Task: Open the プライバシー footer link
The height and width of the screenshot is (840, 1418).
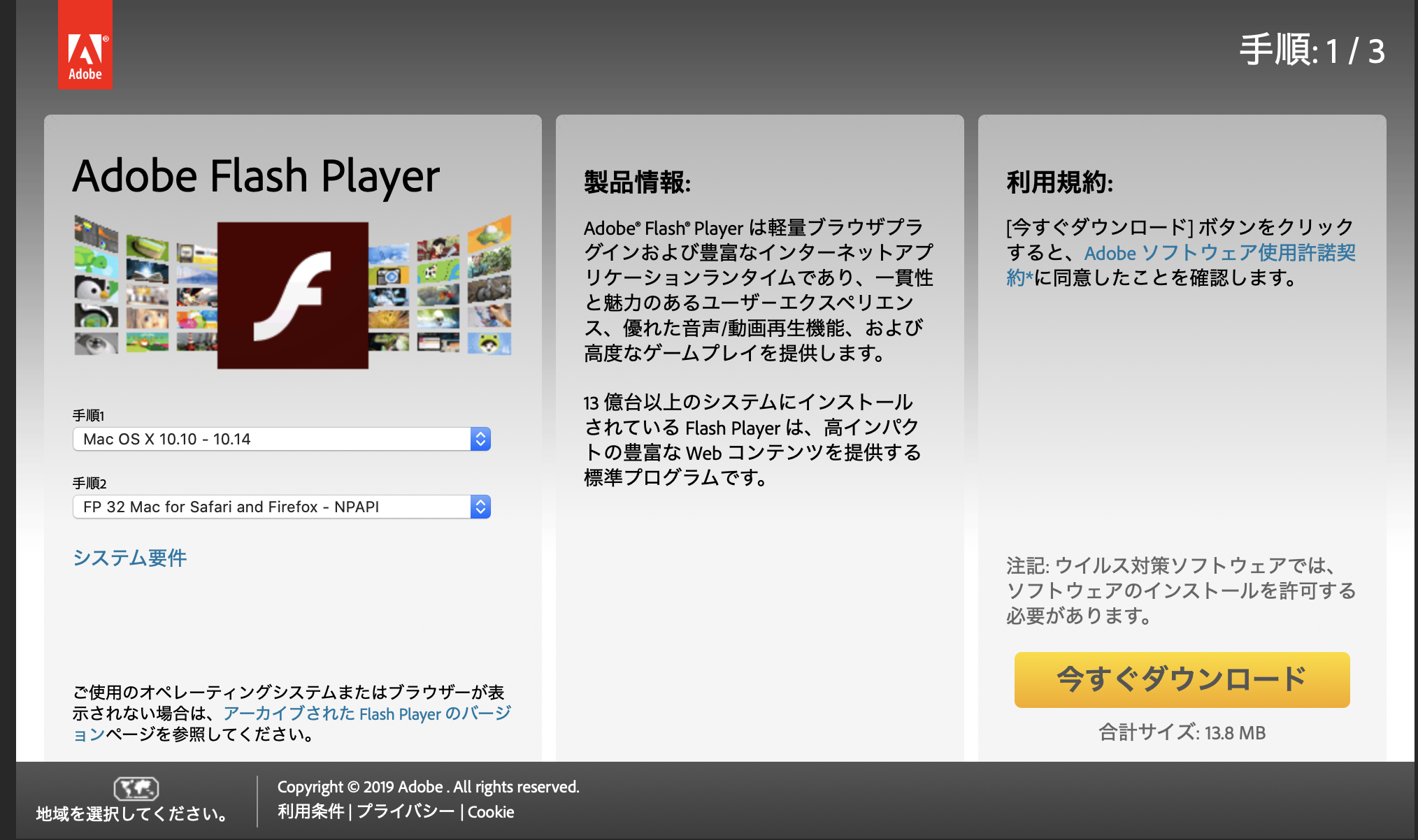Action: click(x=406, y=811)
